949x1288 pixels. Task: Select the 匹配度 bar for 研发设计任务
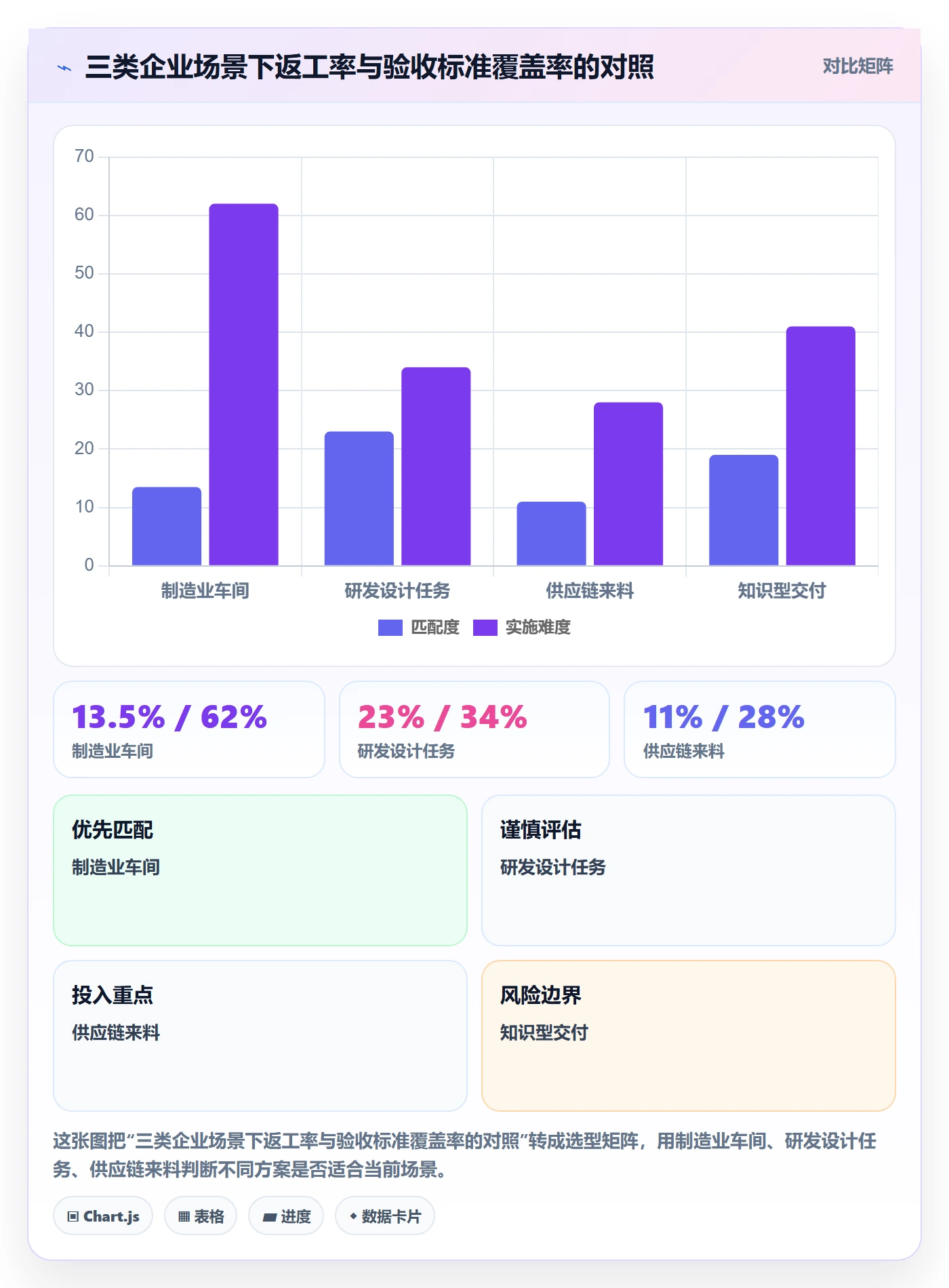(x=359, y=498)
